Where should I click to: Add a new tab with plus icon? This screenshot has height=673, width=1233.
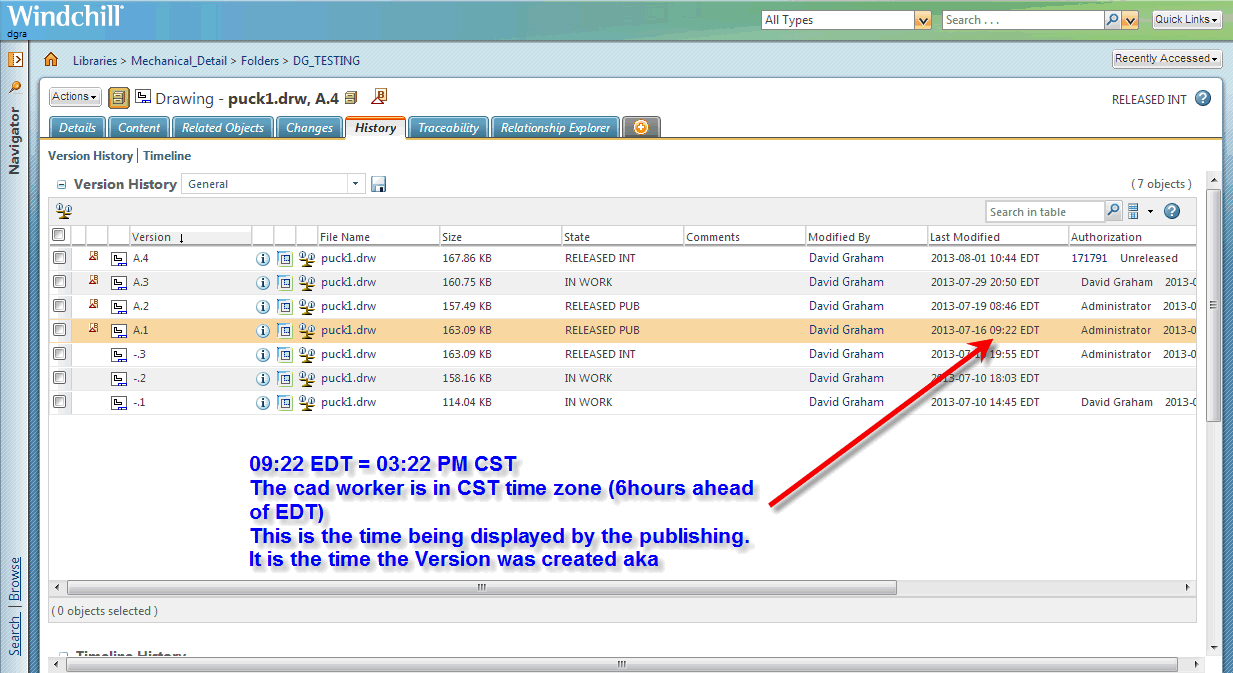641,127
